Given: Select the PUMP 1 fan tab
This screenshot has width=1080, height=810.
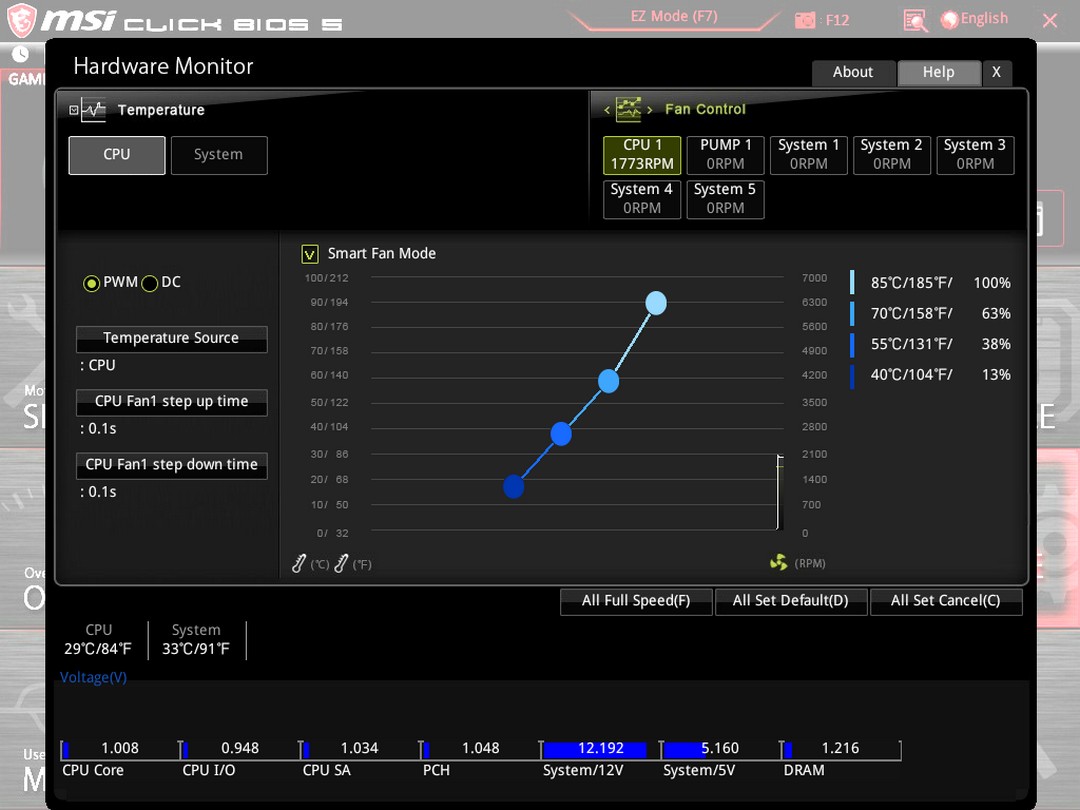Looking at the screenshot, I should (725, 155).
